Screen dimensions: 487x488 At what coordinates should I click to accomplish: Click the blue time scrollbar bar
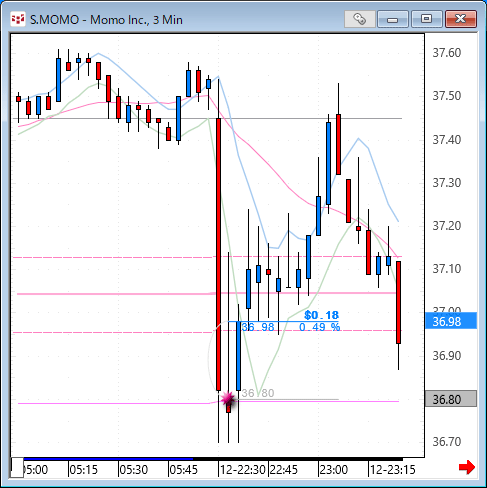tap(108, 459)
